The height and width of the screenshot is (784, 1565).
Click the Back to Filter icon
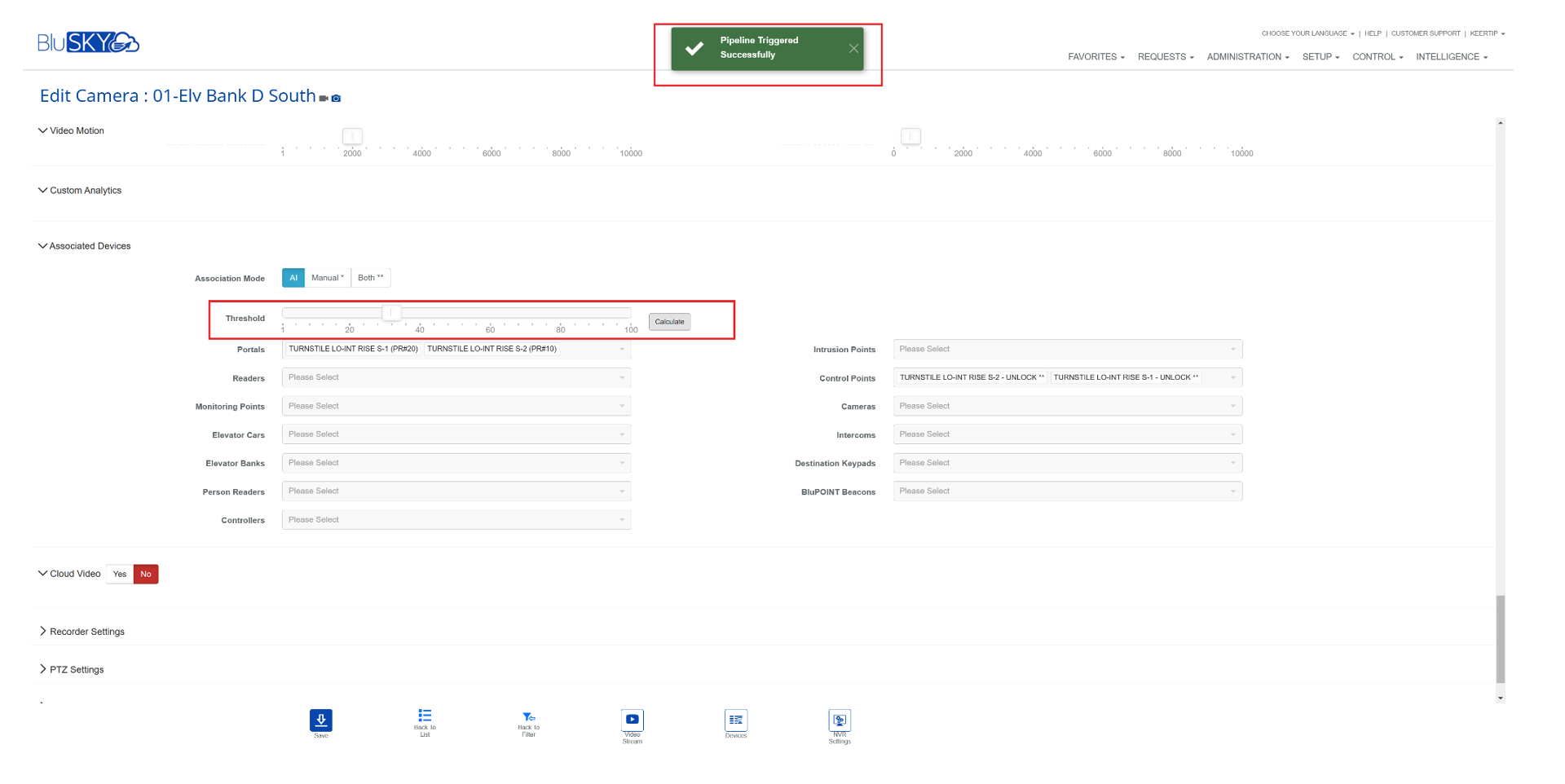tap(528, 717)
